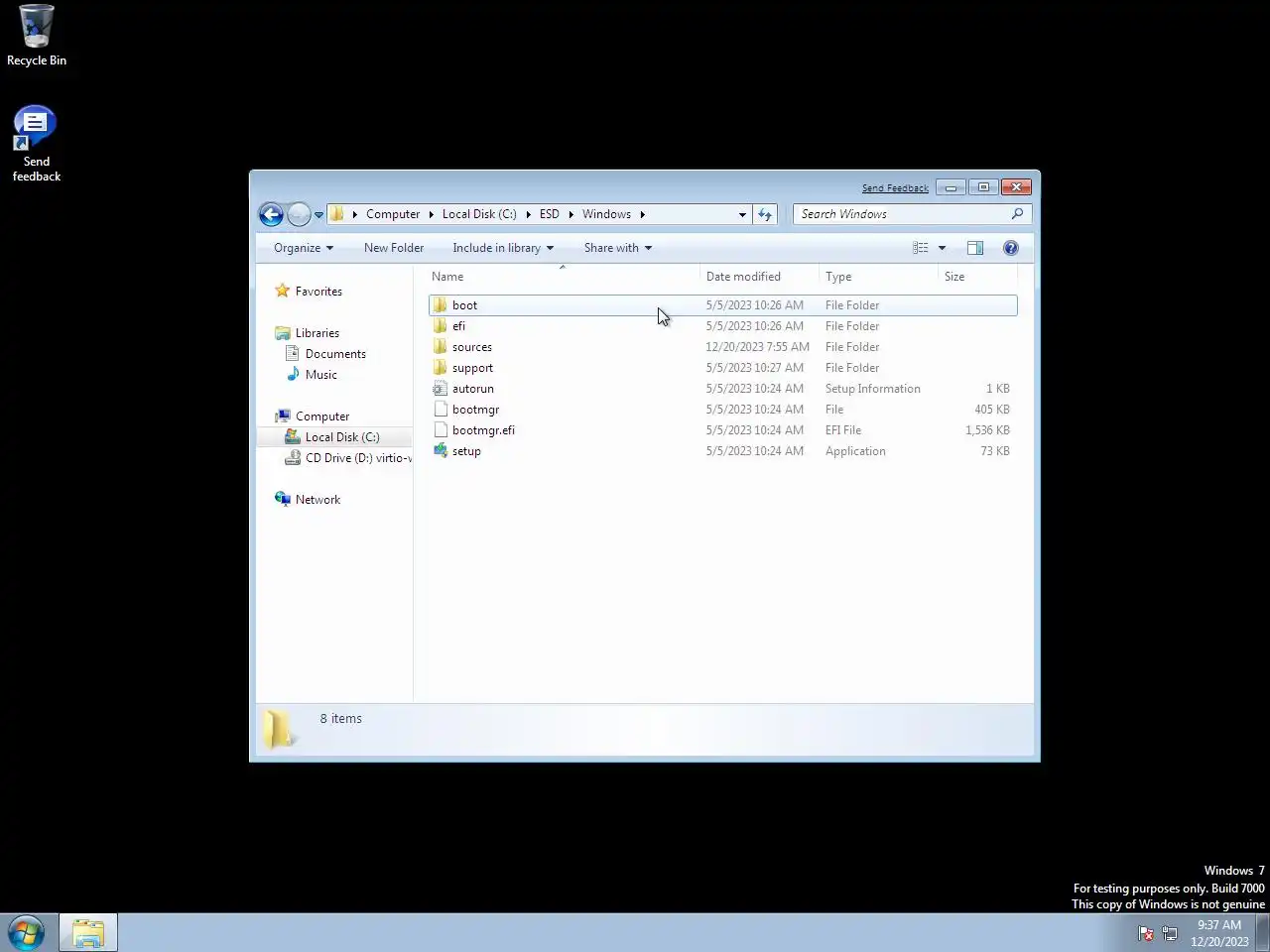Select the support folder icon
This screenshot has width=1270, height=952.
441,368
